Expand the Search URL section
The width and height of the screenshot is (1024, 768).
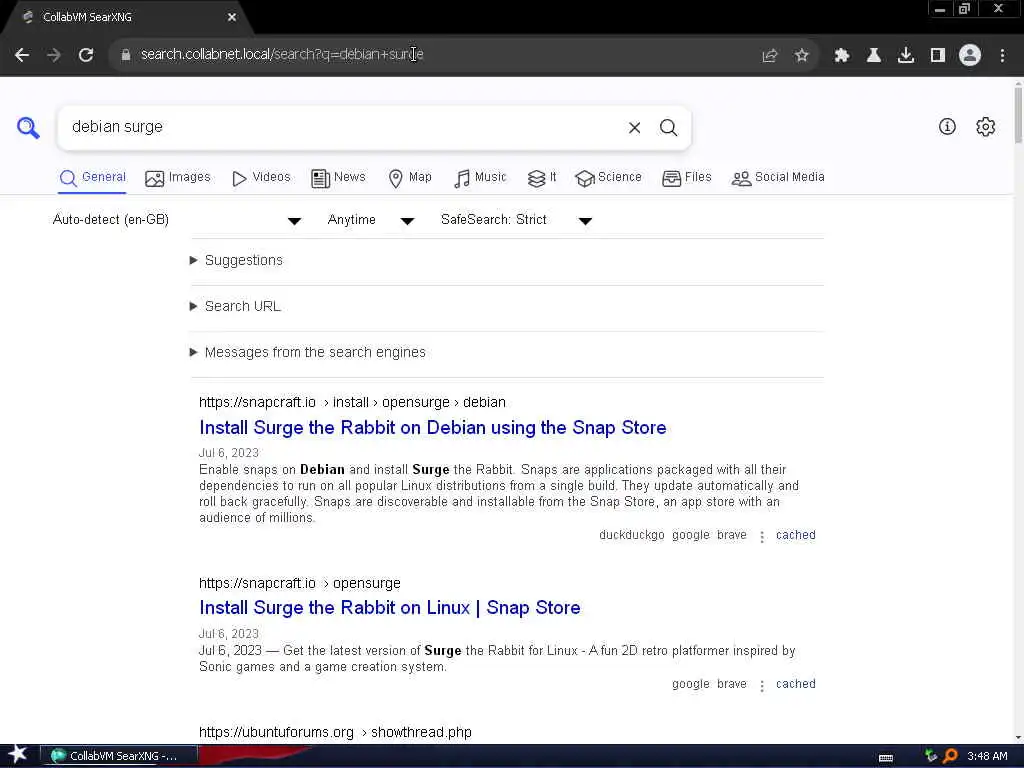click(235, 306)
